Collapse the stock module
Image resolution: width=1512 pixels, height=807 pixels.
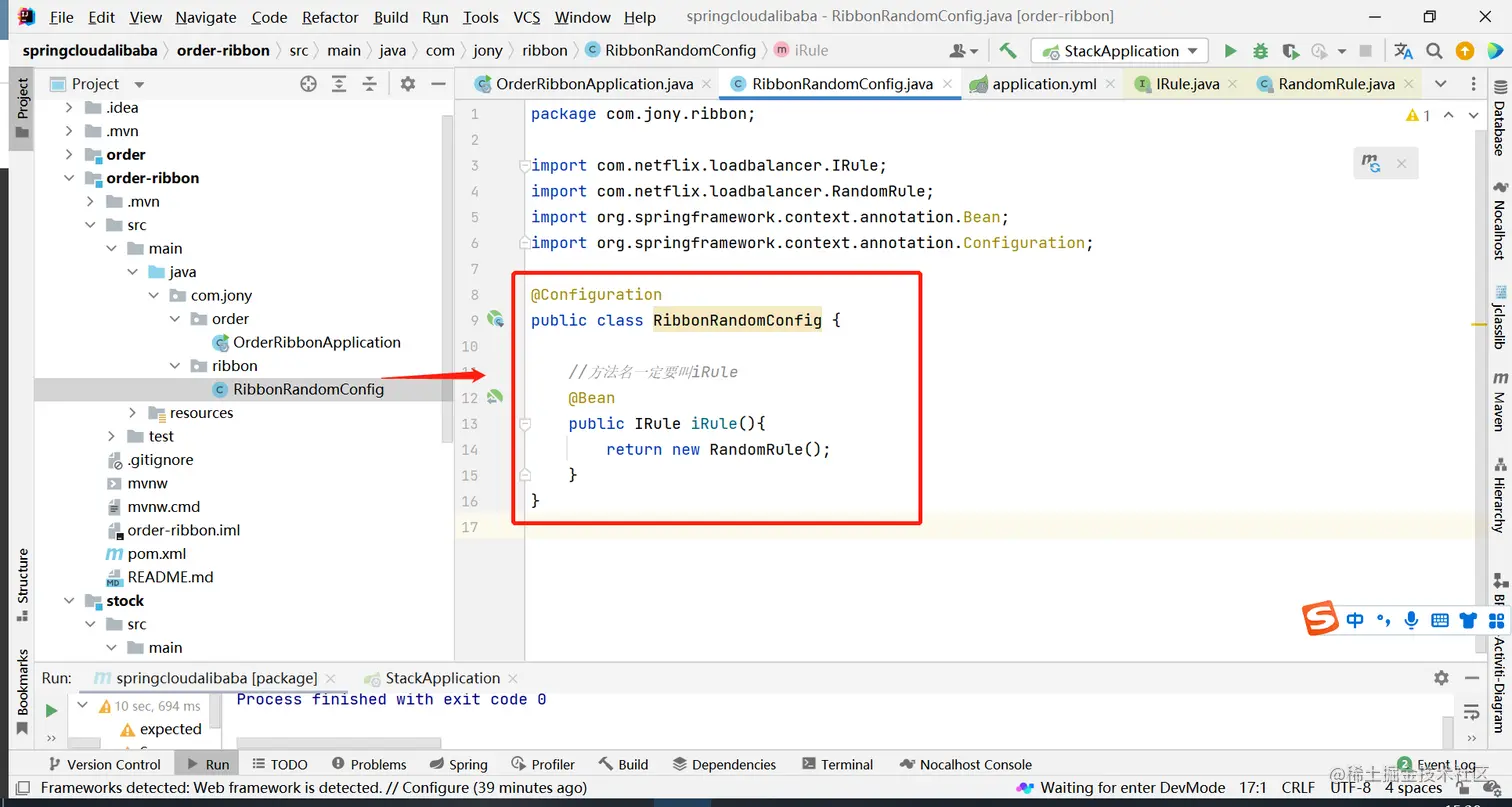[x=69, y=601]
